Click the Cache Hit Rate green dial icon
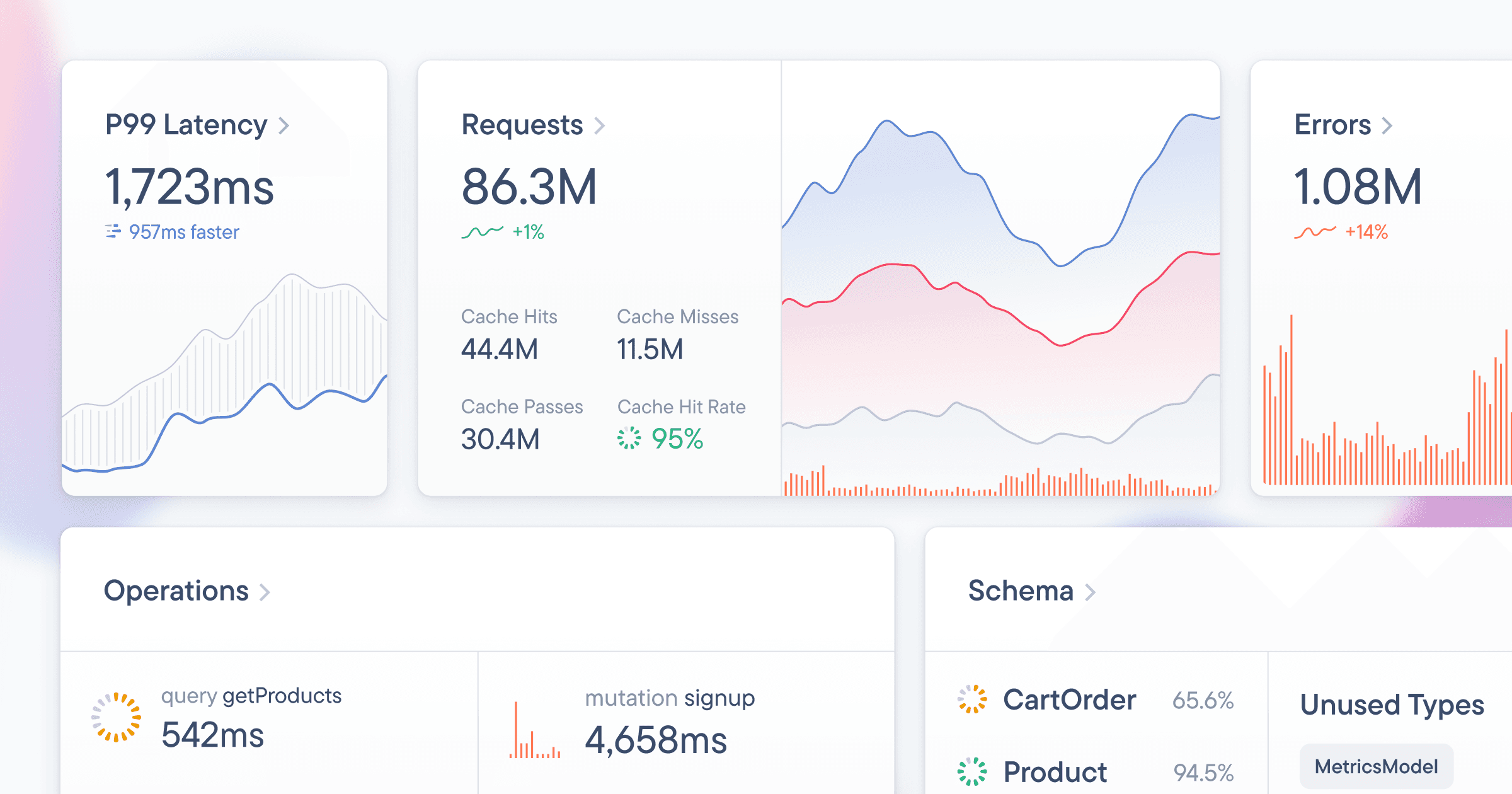1512x794 pixels. click(629, 438)
